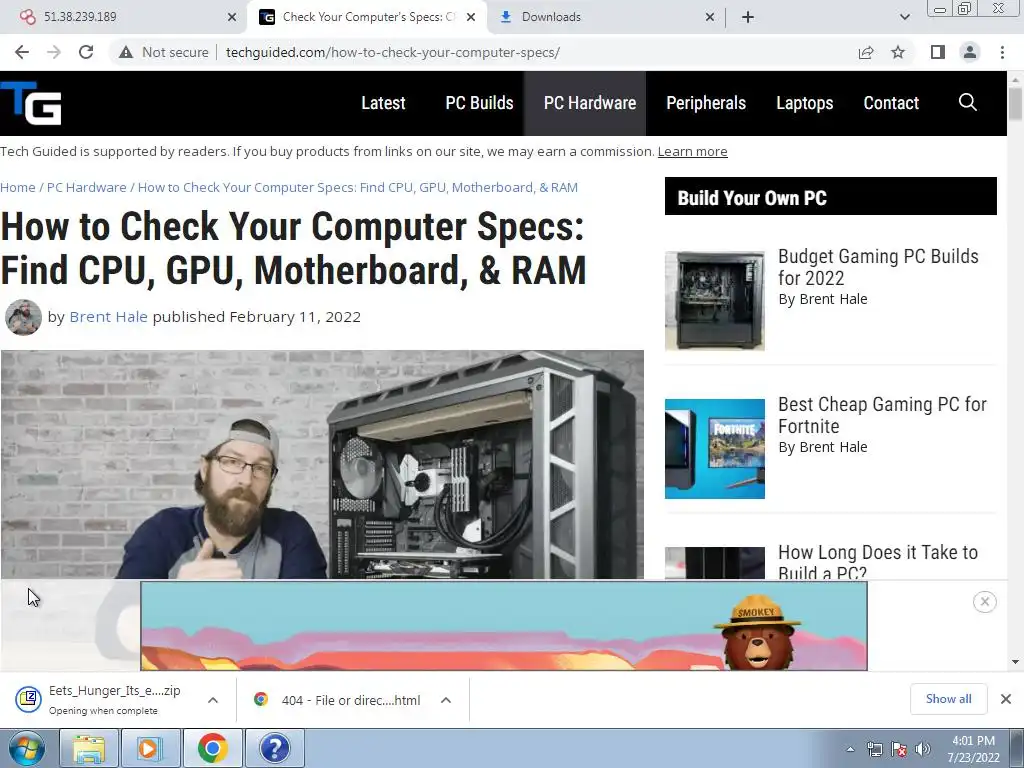
Task: Open Windows Explorer from taskbar
Action: pyautogui.click(x=89, y=748)
